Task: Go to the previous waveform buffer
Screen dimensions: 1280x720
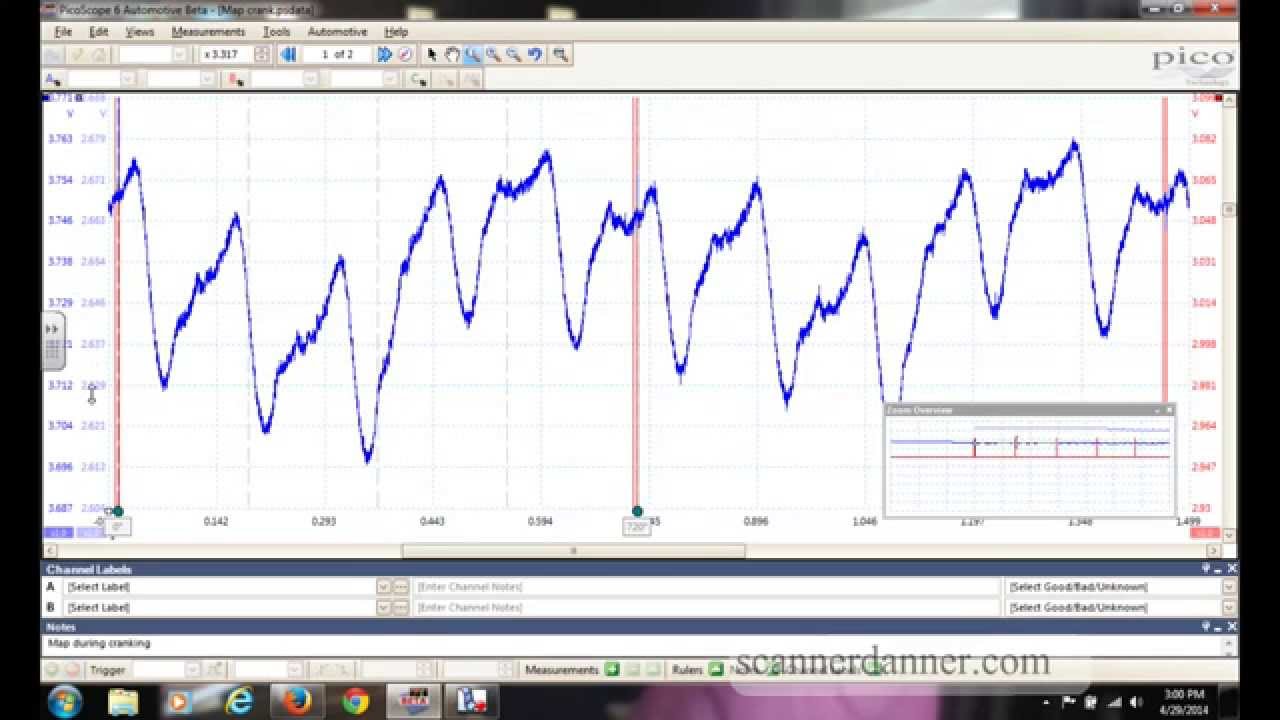Action: 288,55
